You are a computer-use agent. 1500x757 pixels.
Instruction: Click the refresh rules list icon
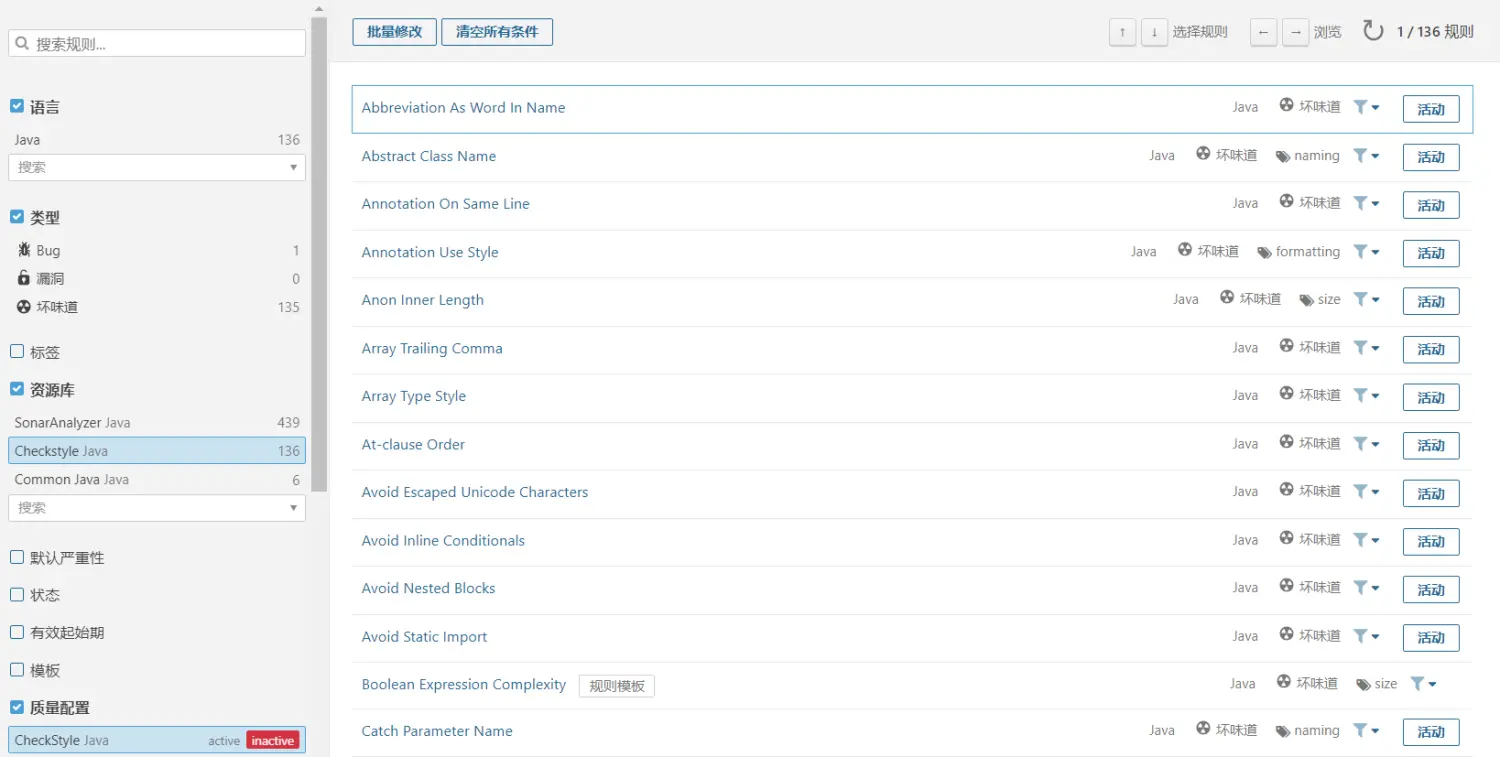click(1369, 31)
